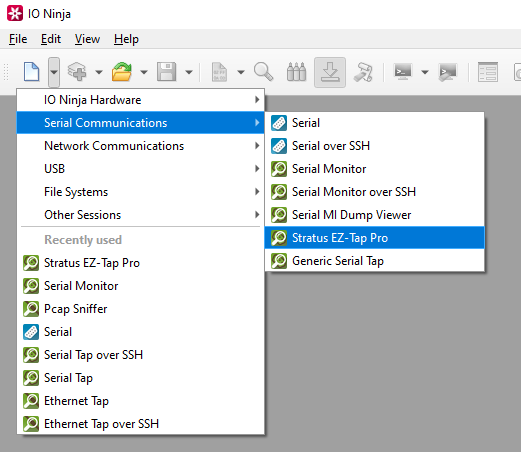Click the binoculars-style bottles toolbar icon
The height and width of the screenshot is (452, 521).
[296, 72]
